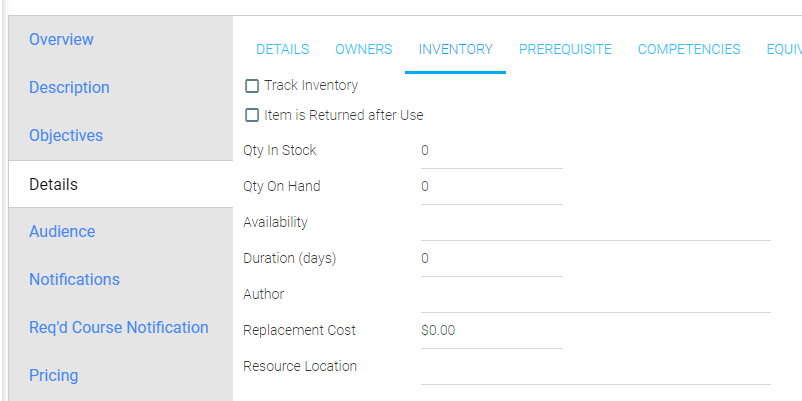Enable the Track Inventory checkbox
This screenshot has height=401, width=802.
click(x=252, y=86)
